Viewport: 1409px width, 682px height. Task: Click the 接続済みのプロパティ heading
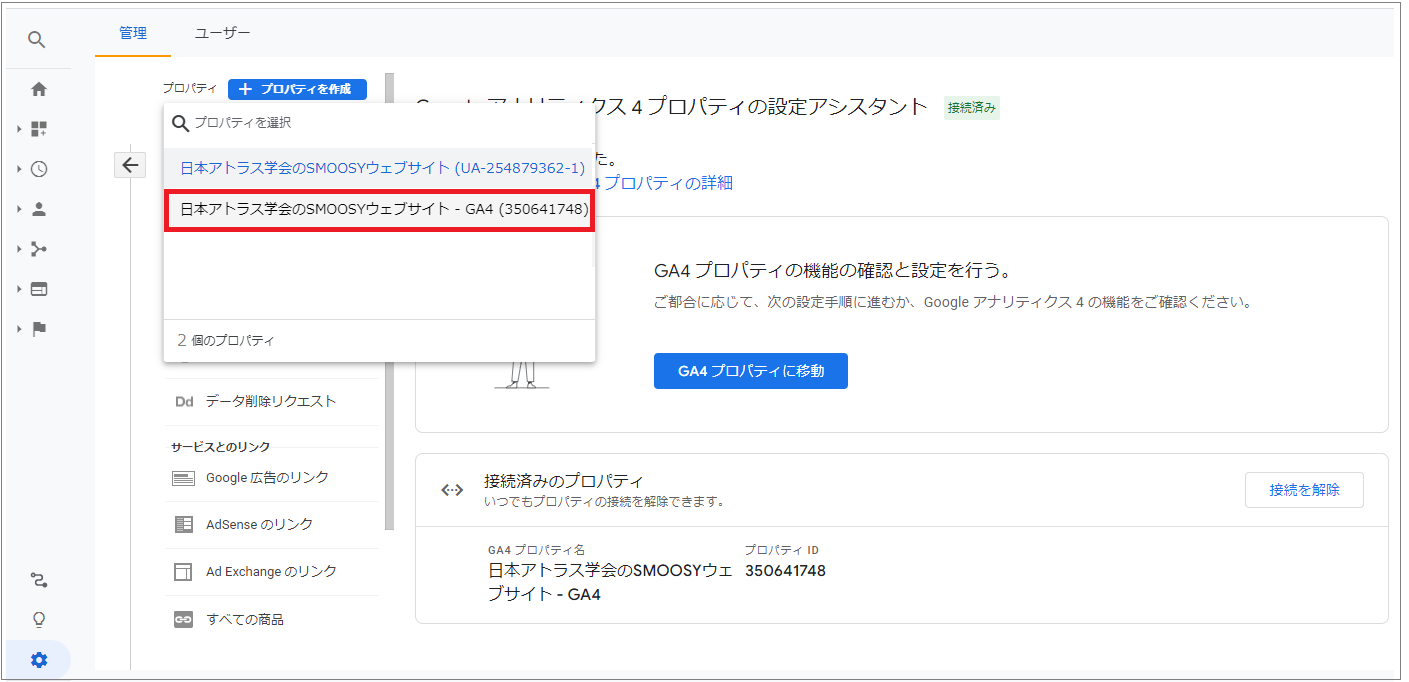pos(563,481)
